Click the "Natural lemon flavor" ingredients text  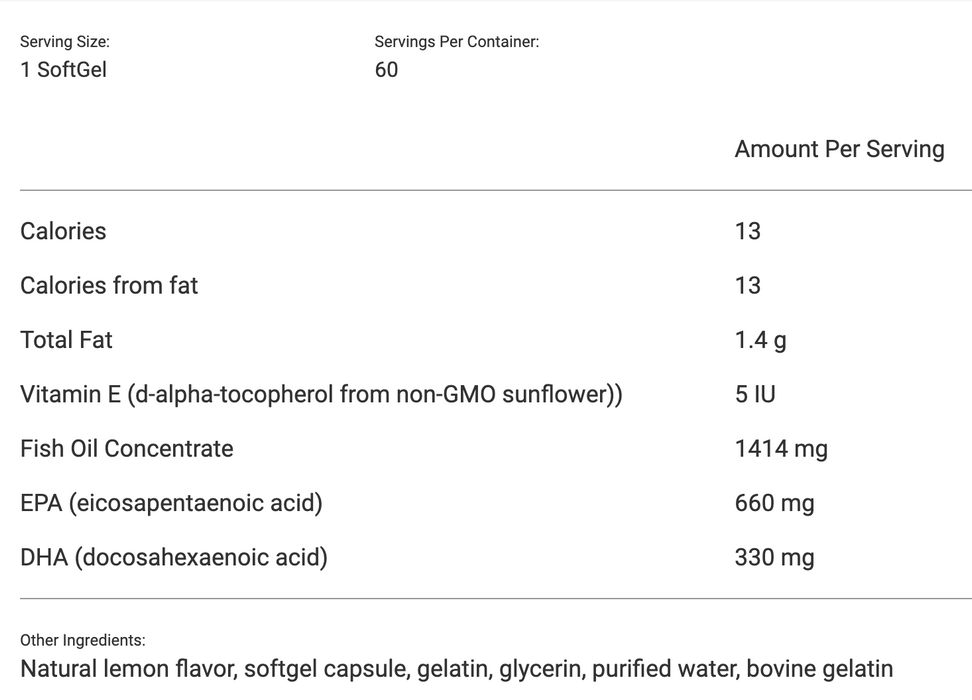pos(127,668)
